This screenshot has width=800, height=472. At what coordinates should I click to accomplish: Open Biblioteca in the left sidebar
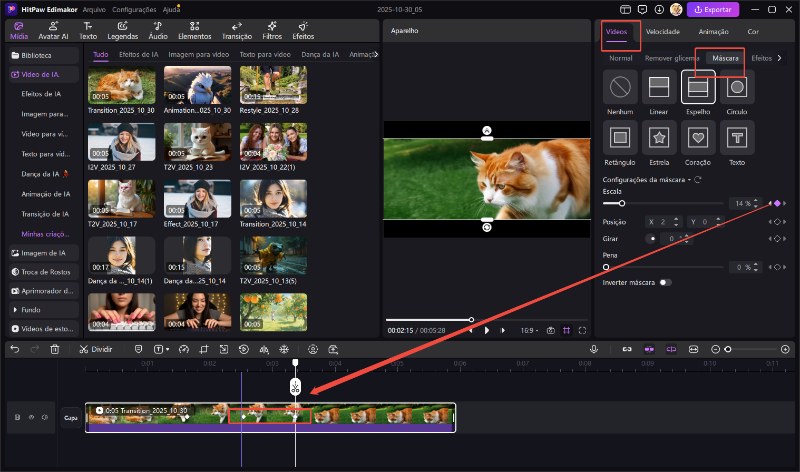coord(36,56)
